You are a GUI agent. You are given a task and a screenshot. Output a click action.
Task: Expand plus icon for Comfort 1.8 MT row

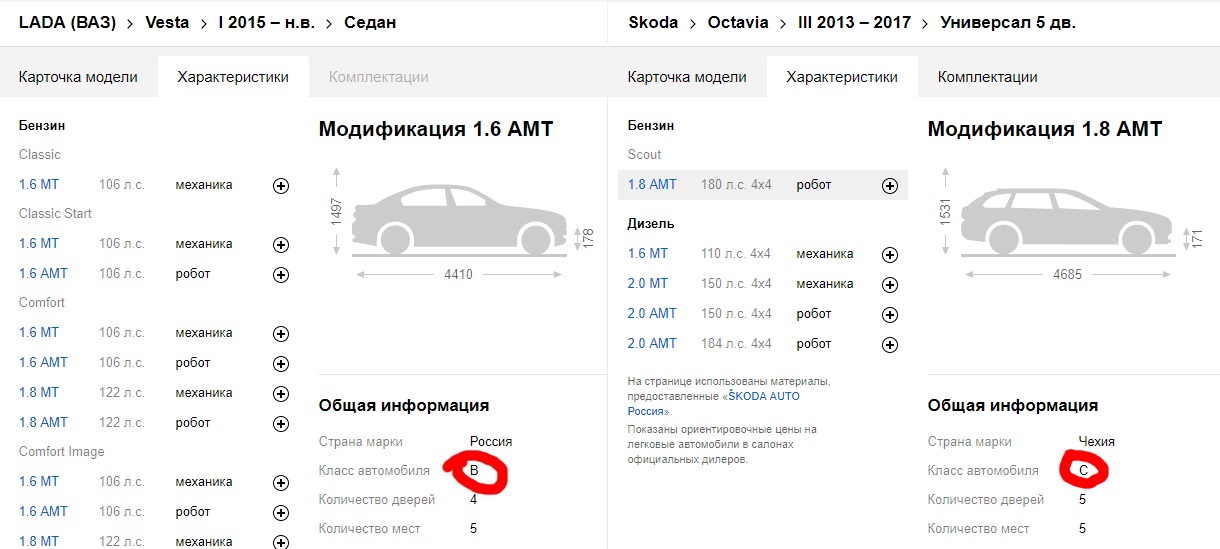(x=281, y=394)
